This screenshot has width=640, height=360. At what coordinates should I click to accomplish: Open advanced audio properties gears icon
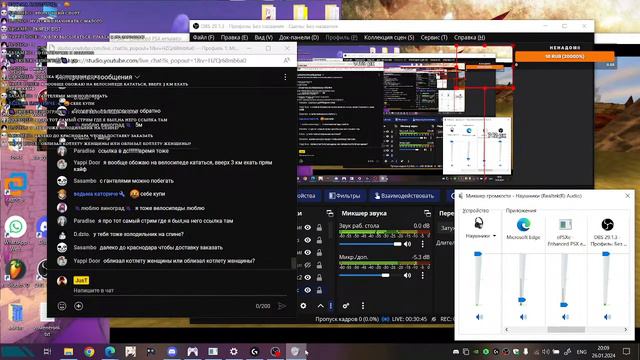click(x=346, y=306)
